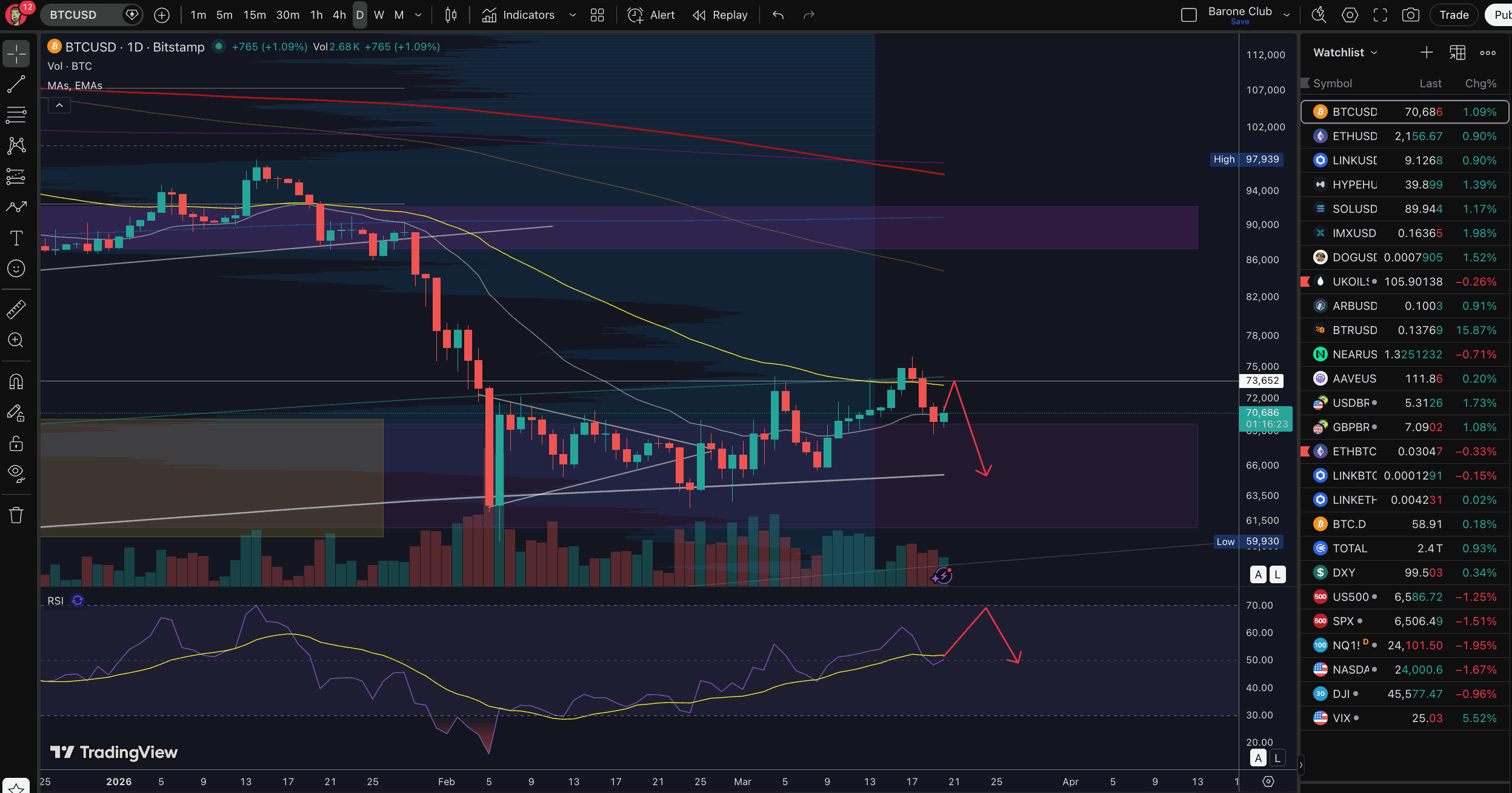Switch to the Weekly timeframe
Screen dimensions: 1512x793
tap(379, 15)
